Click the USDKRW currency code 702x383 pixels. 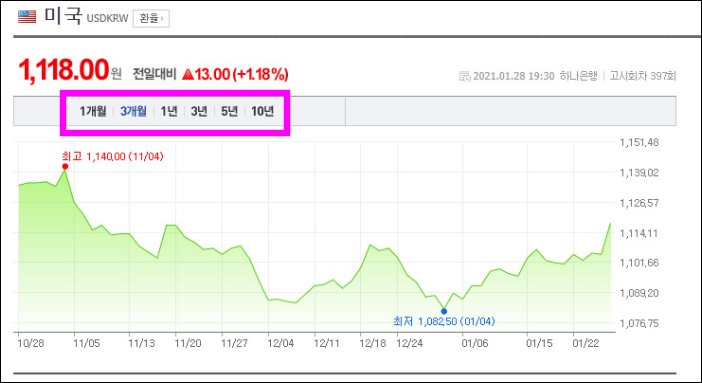(107, 18)
